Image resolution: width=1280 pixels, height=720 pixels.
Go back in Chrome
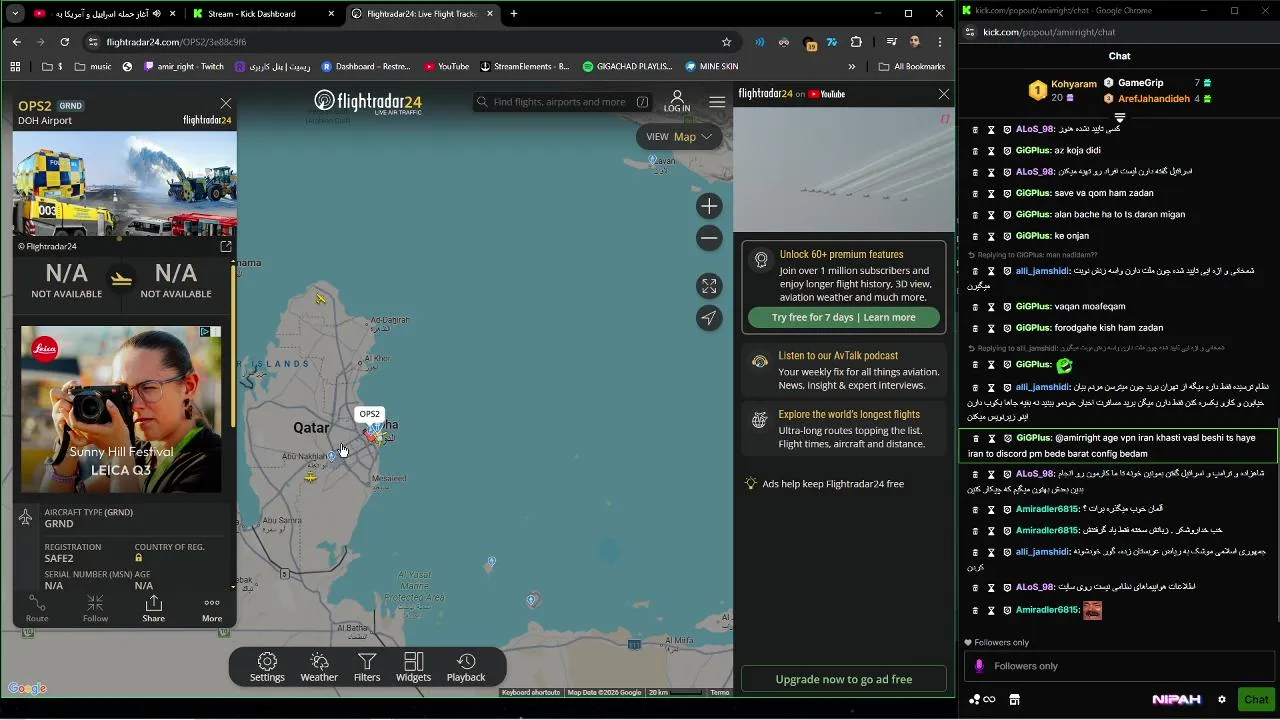[x=17, y=42]
